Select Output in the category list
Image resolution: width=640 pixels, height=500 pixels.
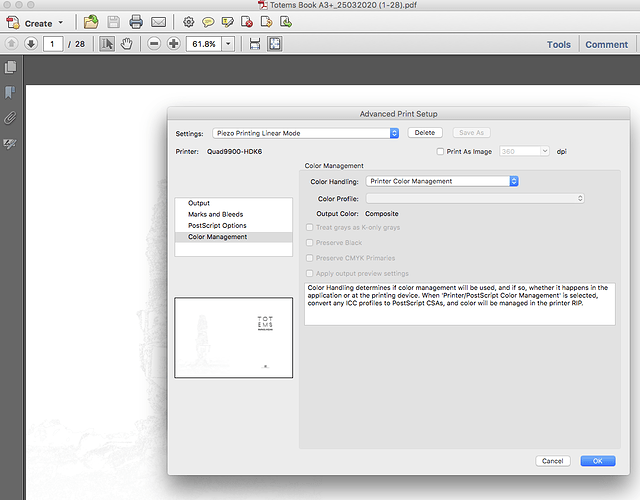coord(200,203)
